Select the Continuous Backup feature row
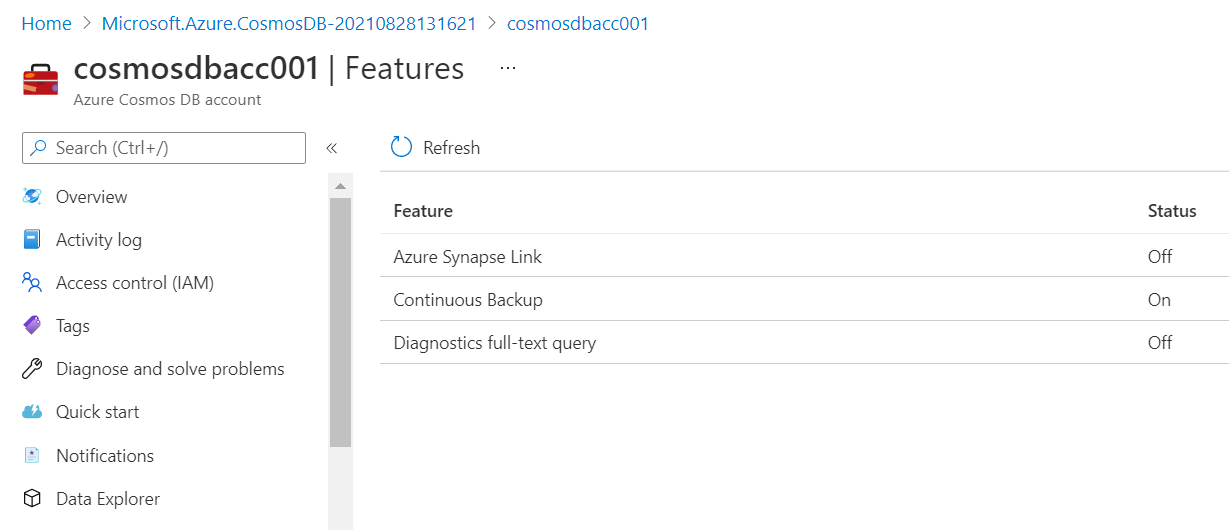The width and height of the screenshot is (1229, 530). (x=467, y=300)
